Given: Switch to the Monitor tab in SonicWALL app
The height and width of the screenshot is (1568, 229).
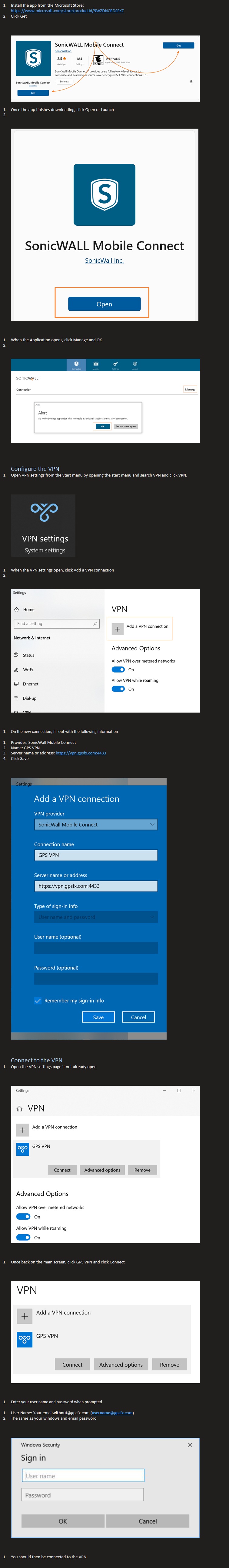Looking at the screenshot, I should [x=96, y=365].
